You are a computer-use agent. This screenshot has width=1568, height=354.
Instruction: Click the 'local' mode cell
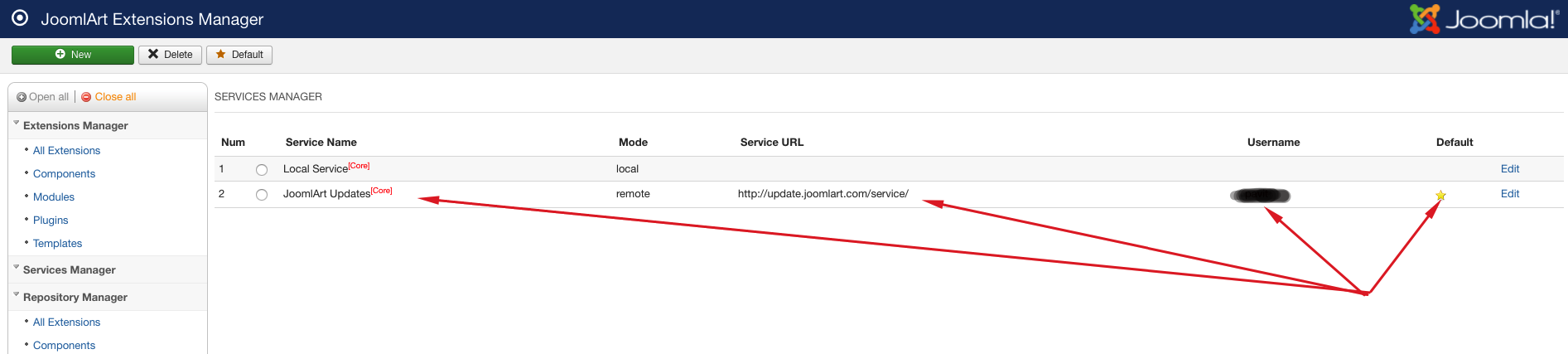627,168
